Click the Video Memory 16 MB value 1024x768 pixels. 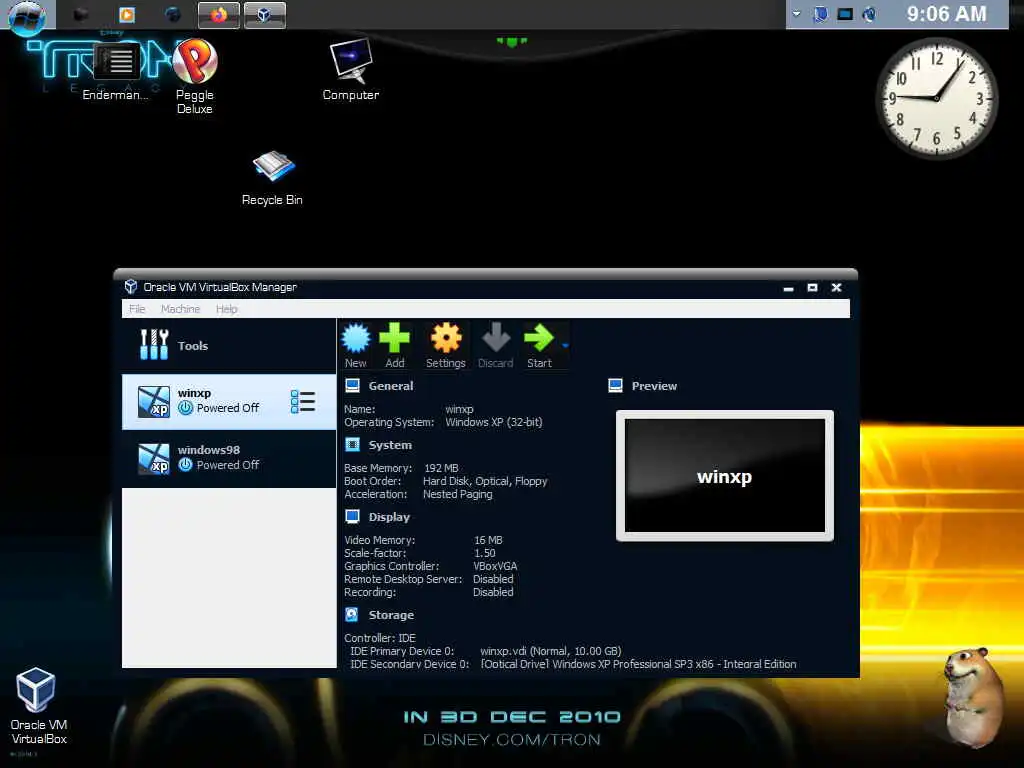coord(488,540)
